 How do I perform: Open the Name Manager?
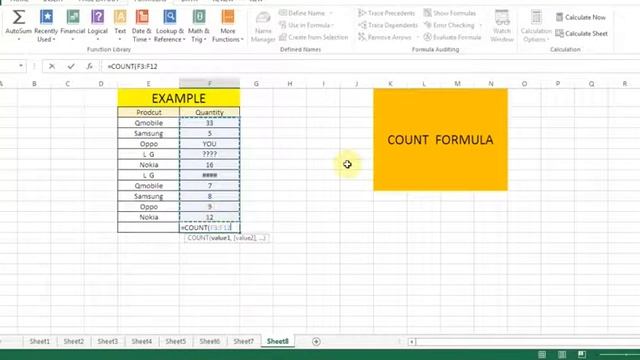(263, 27)
